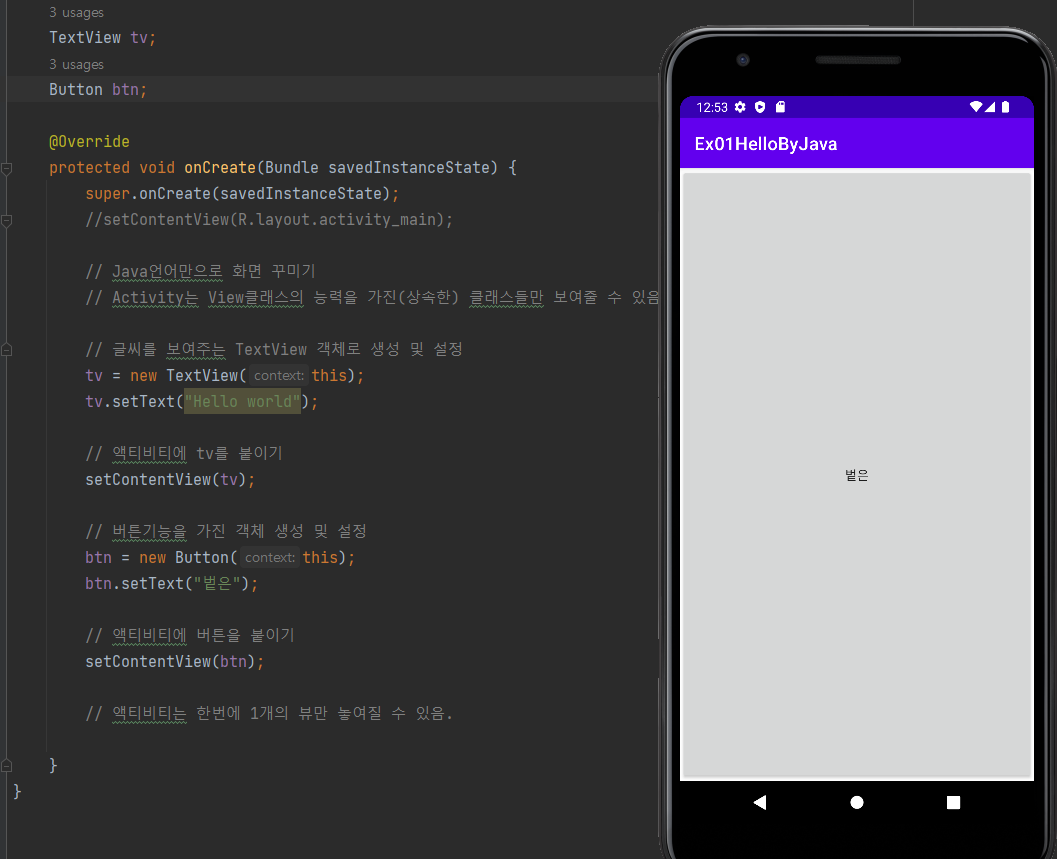
Task: Click the '액티비티에 버튼을 붙이기' comment
Action: 190,635
